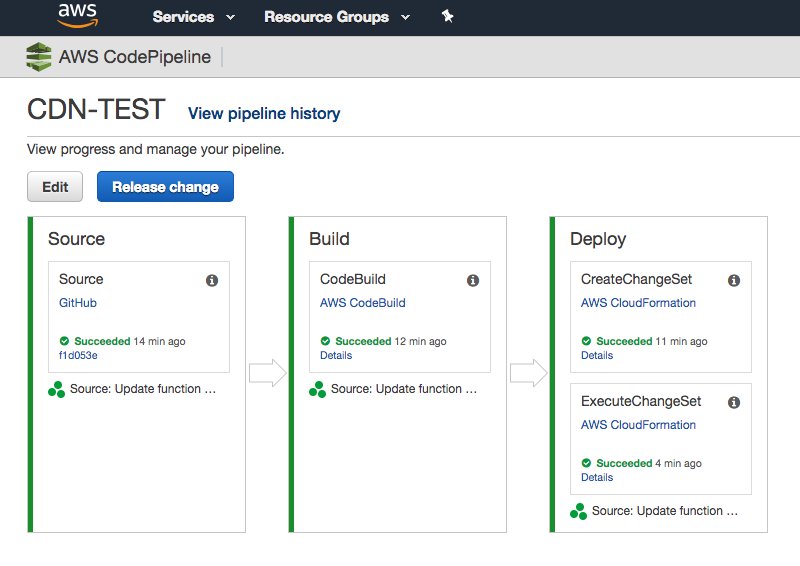Expand the Resource Groups dropdown
Screen dimensions: 800x566
click(337, 17)
